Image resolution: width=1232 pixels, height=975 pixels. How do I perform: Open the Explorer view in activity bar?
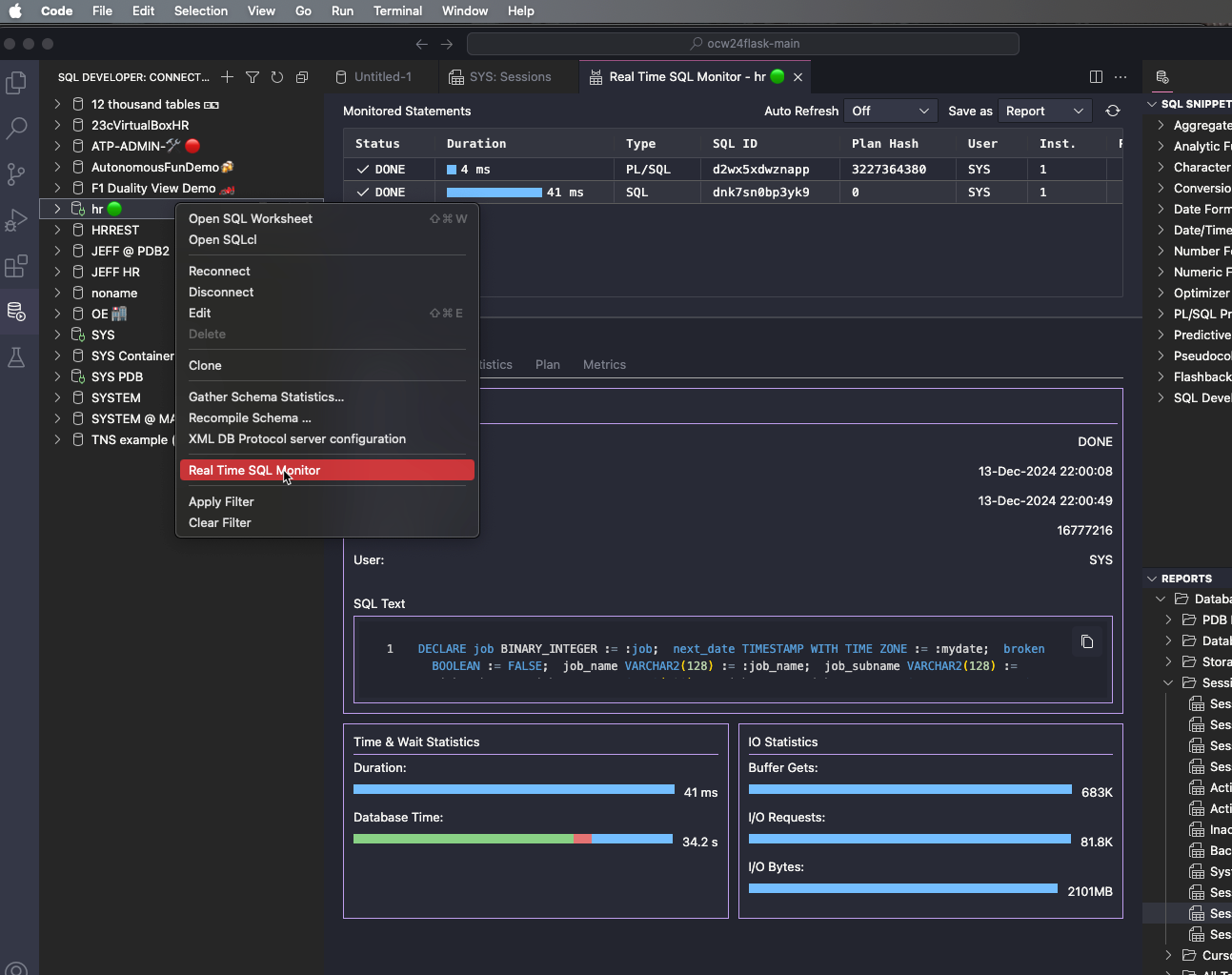16,83
